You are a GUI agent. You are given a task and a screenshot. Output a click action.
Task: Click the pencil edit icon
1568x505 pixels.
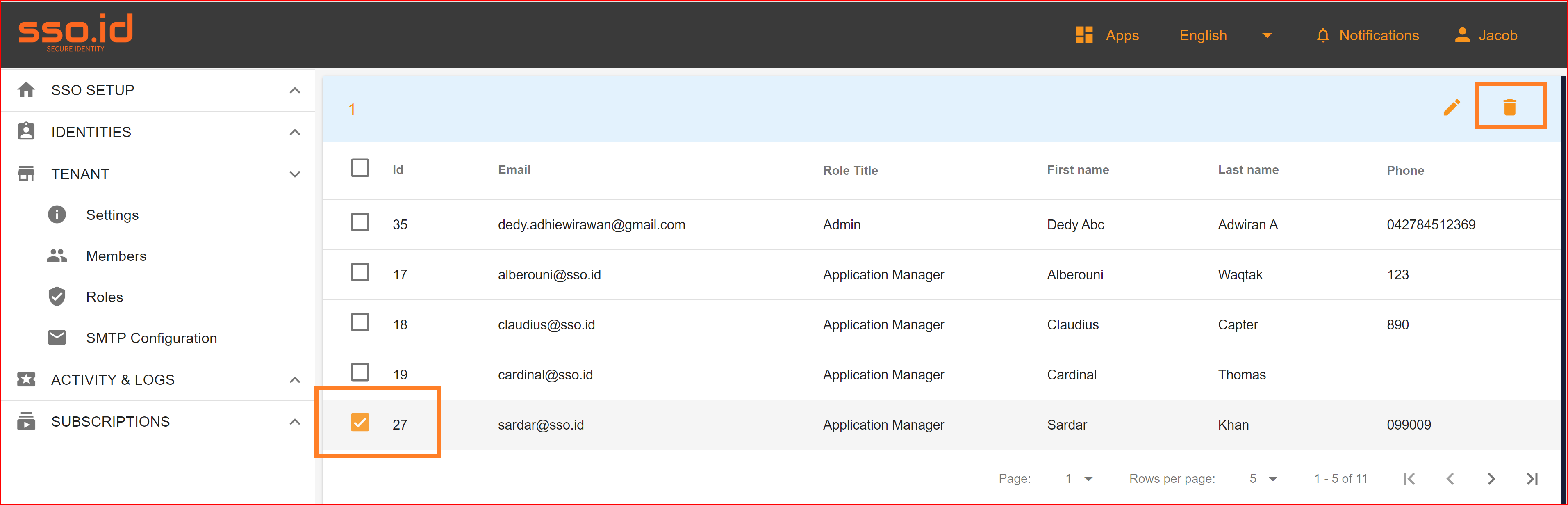1451,108
